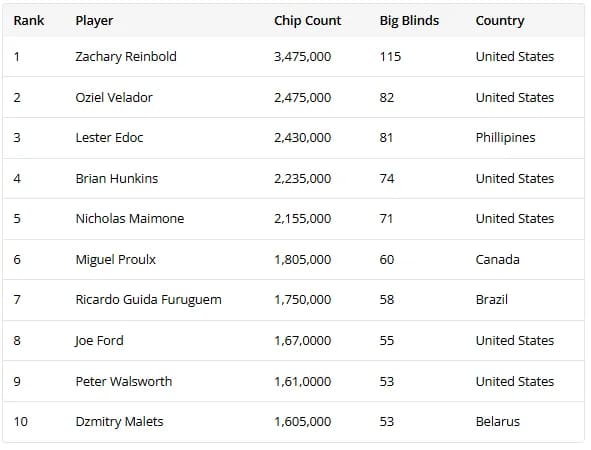
Task: Select player name Oziel Velador
Action: (x=114, y=97)
